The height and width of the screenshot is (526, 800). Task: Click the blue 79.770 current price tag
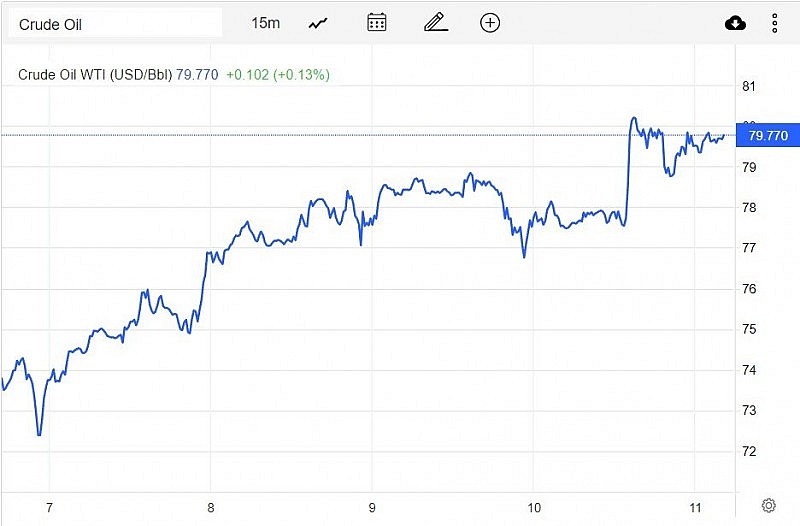(768, 135)
